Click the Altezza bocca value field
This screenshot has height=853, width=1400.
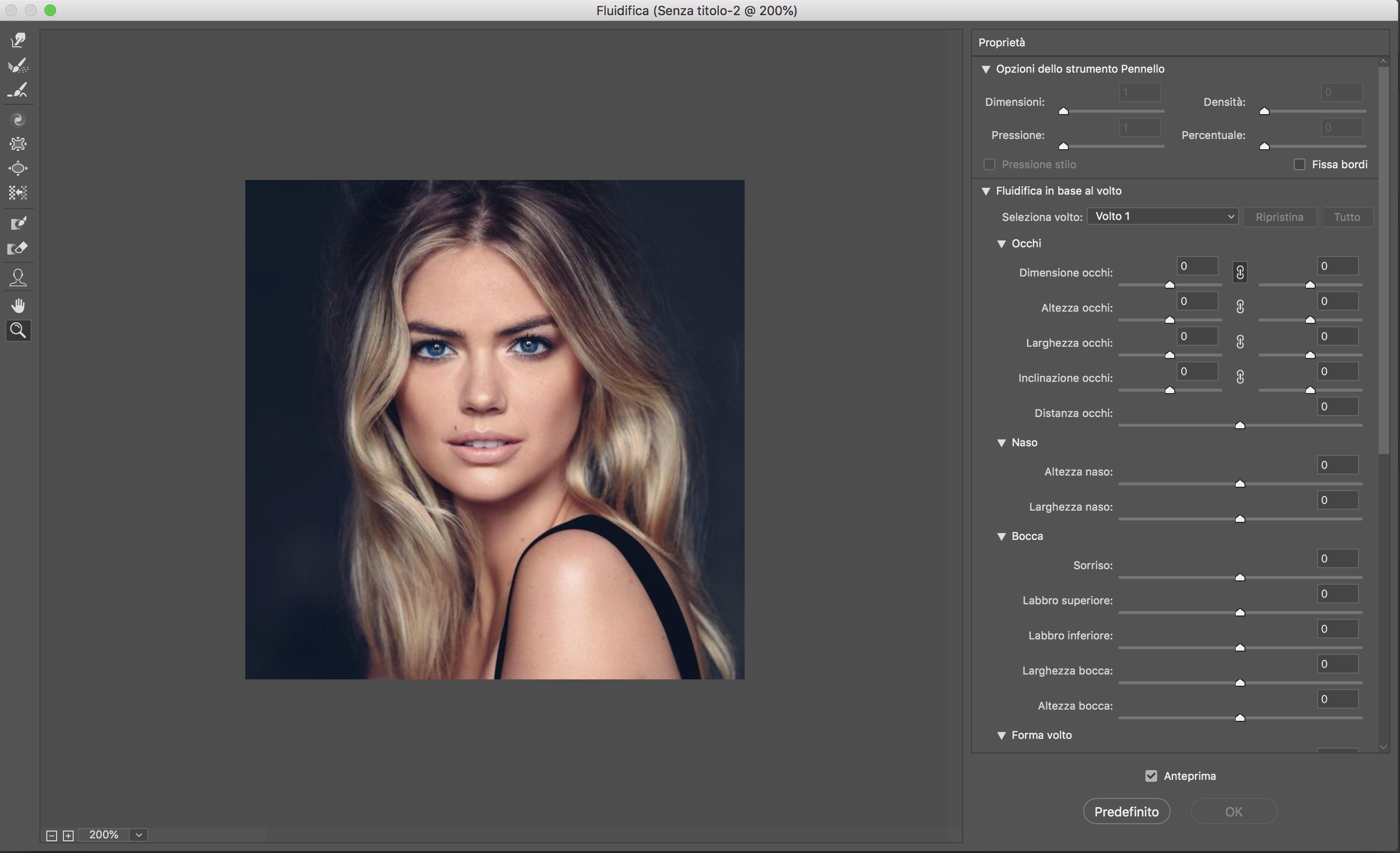(x=1338, y=699)
